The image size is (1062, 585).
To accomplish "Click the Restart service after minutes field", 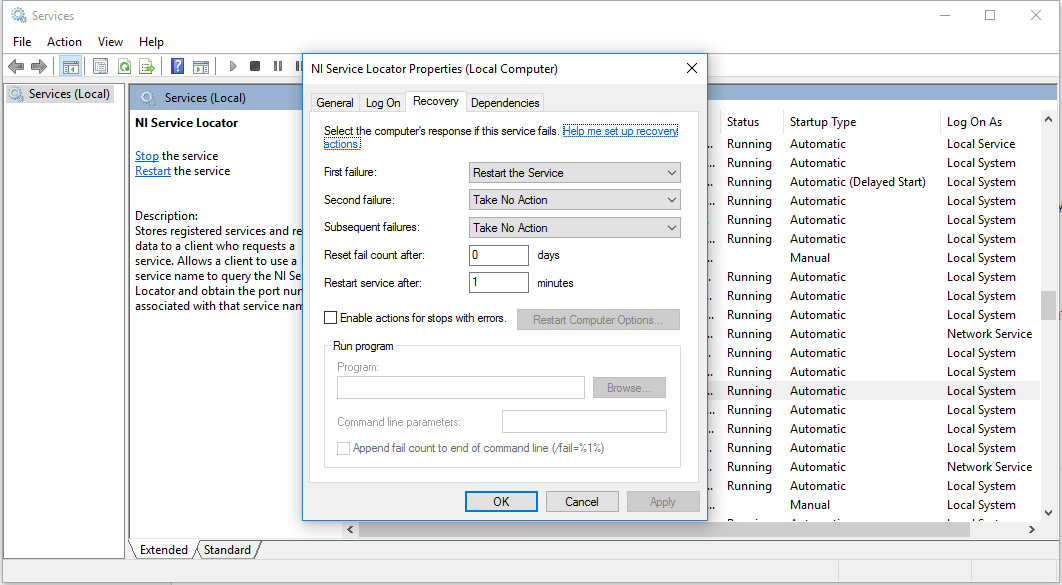I will pyautogui.click(x=498, y=282).
